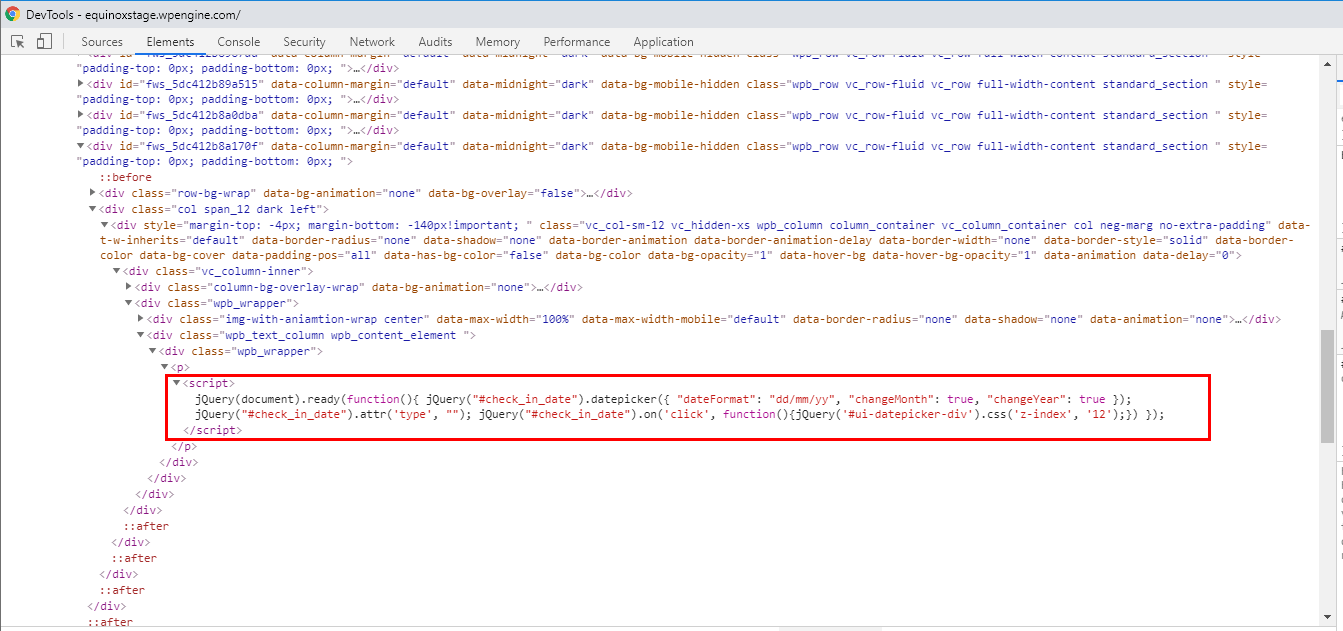Toggle the device toolbar icon
Viewport: 1343px width, 631px height.
point(44,41)
